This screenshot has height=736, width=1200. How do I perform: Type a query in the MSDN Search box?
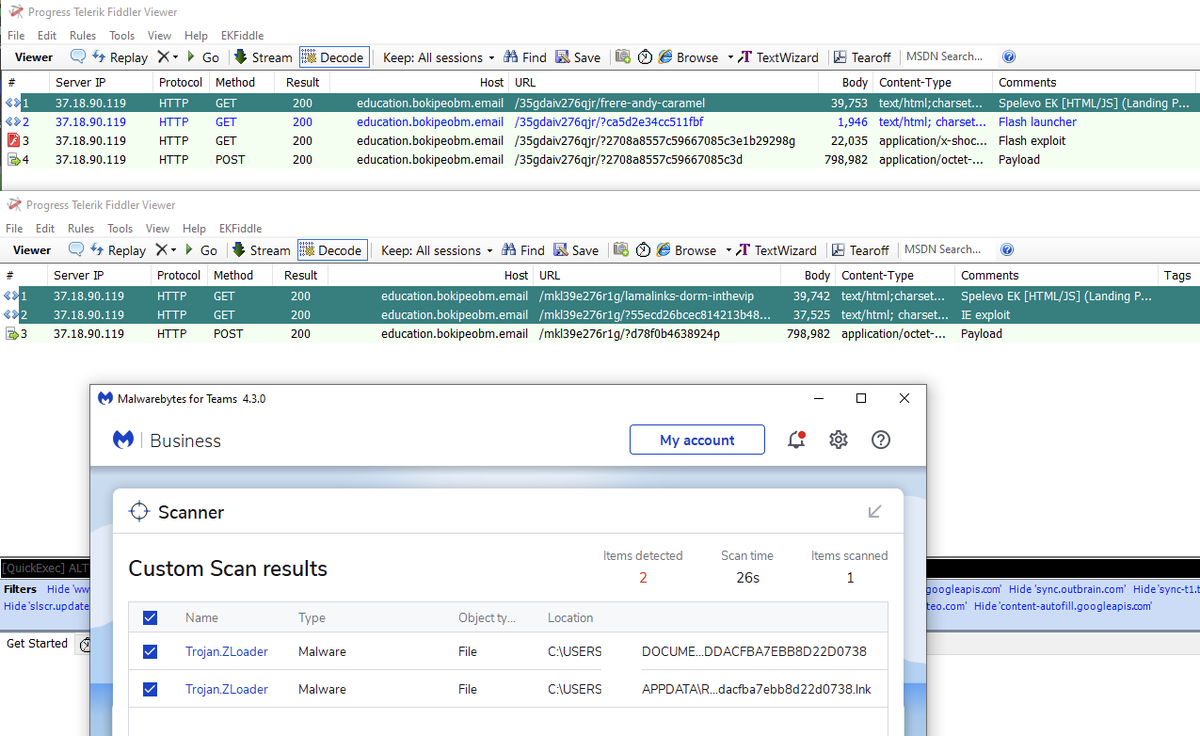point(944,57)
